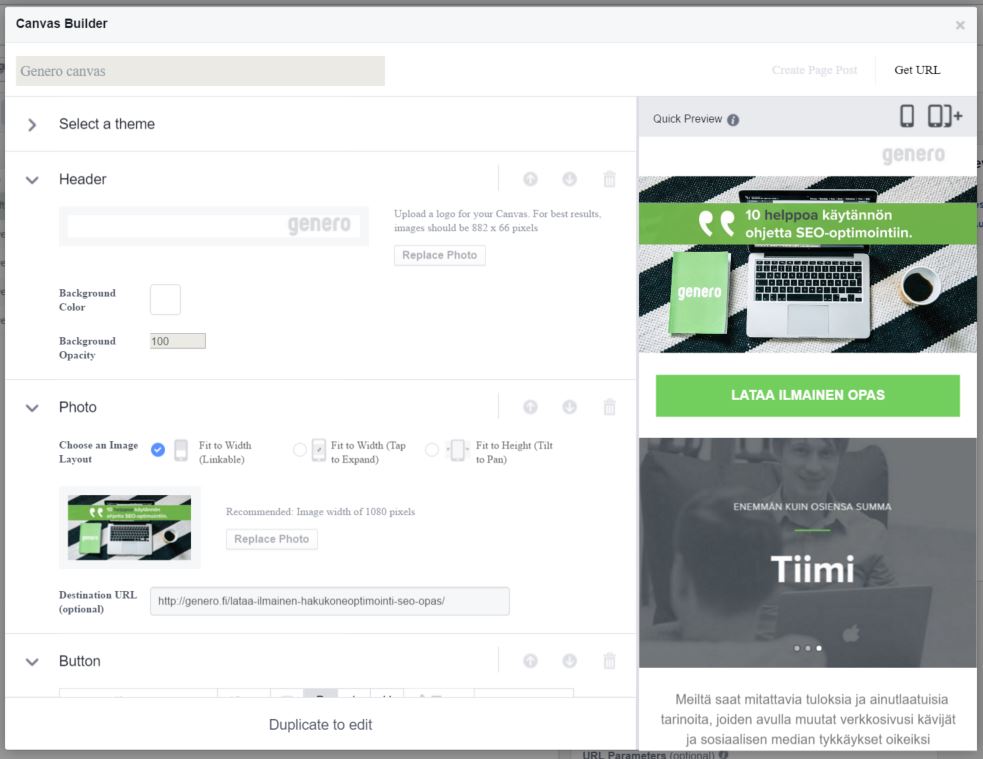Move the Photo section down
Screen dimensions: 983x759
point(569,407)
